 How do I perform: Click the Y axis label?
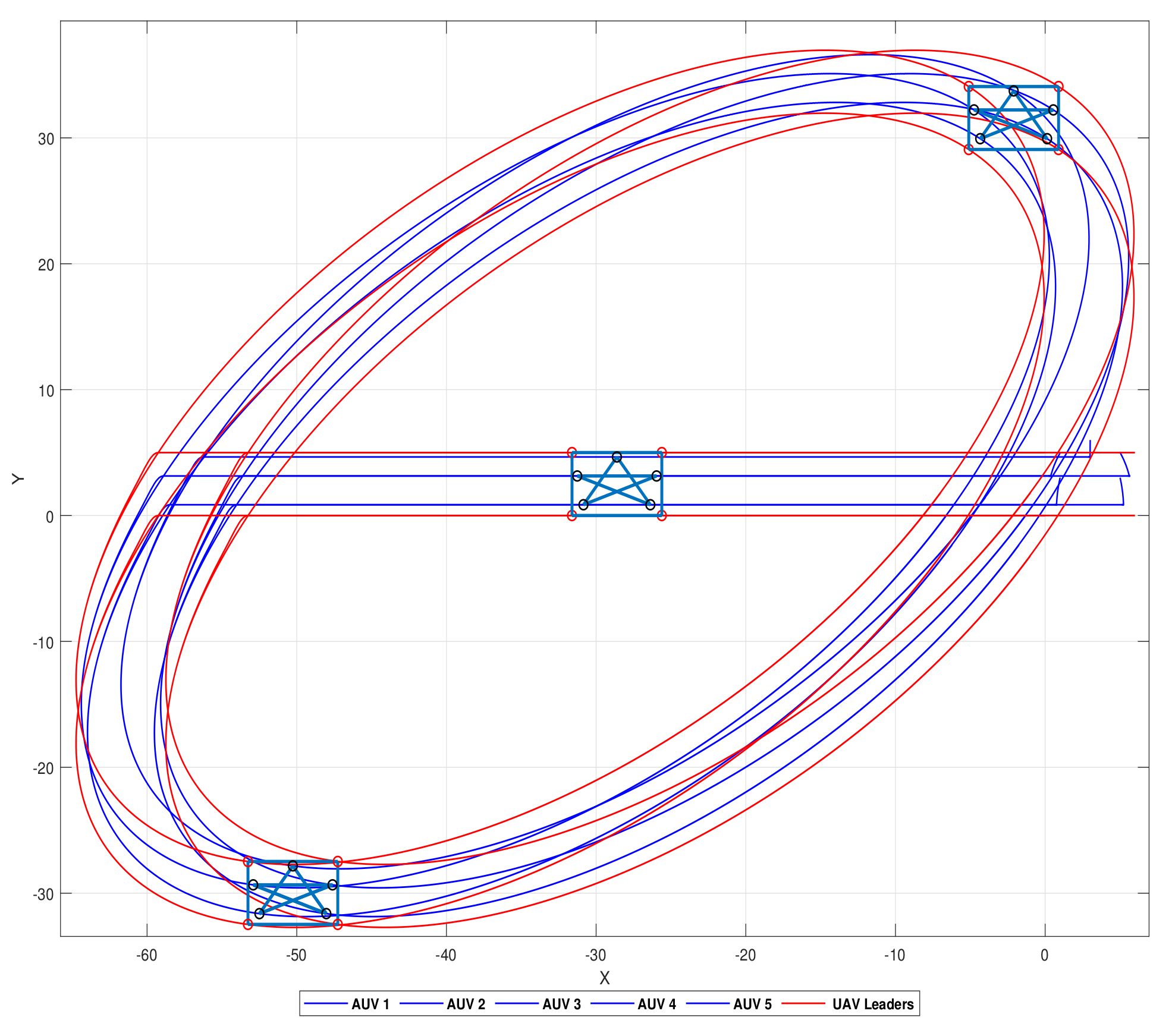(18, 478)
